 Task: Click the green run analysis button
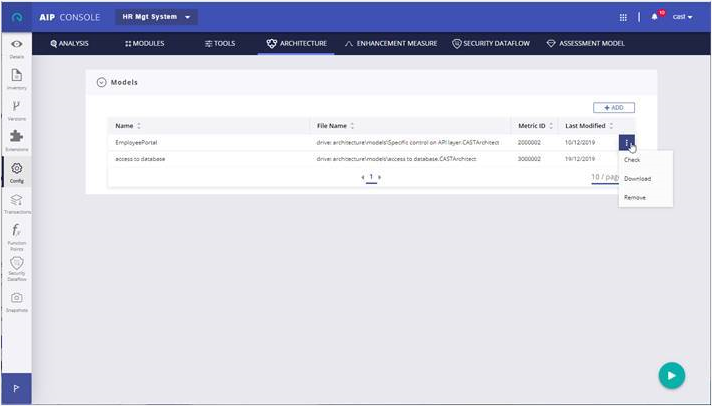[671, 375]
